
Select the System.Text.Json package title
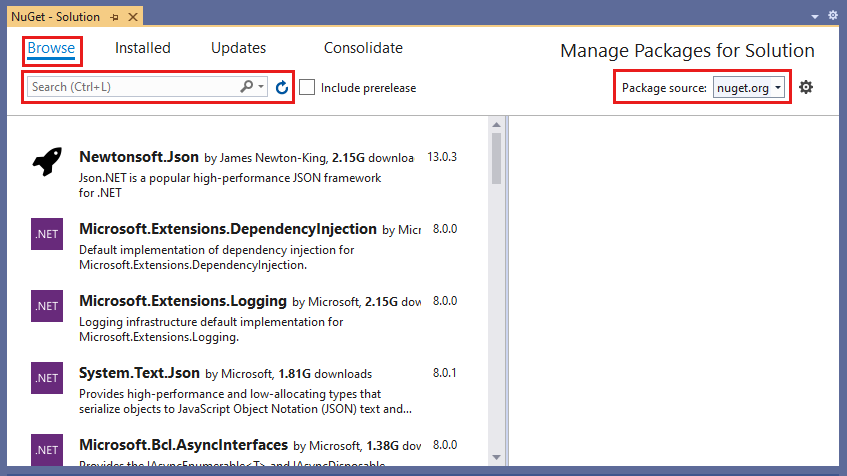139,373
